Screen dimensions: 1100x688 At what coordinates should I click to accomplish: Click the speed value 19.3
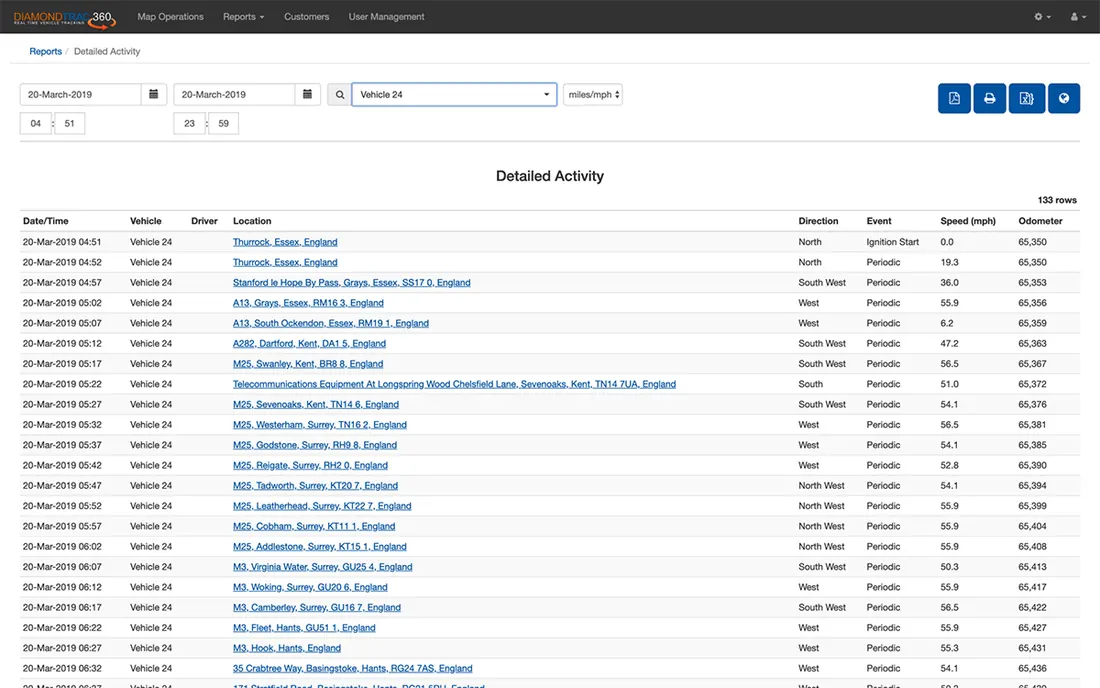(x=949, y=262)
